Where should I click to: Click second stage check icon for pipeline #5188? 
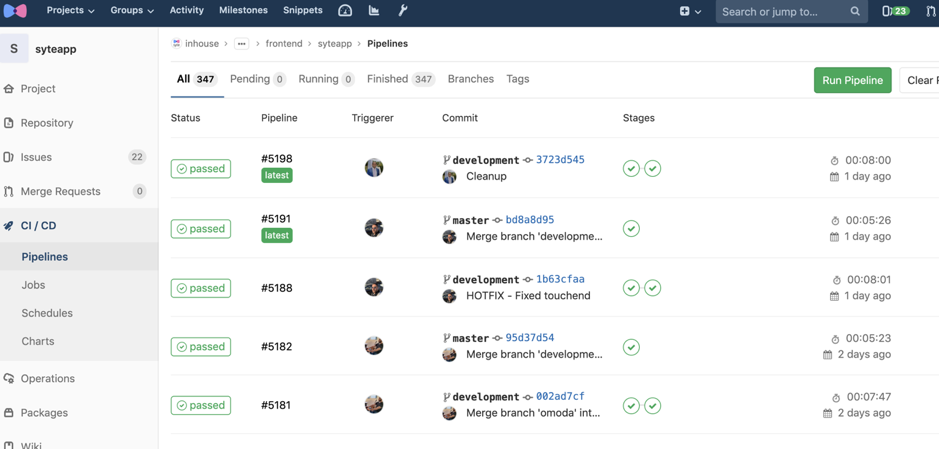click(x=653, y=288)
